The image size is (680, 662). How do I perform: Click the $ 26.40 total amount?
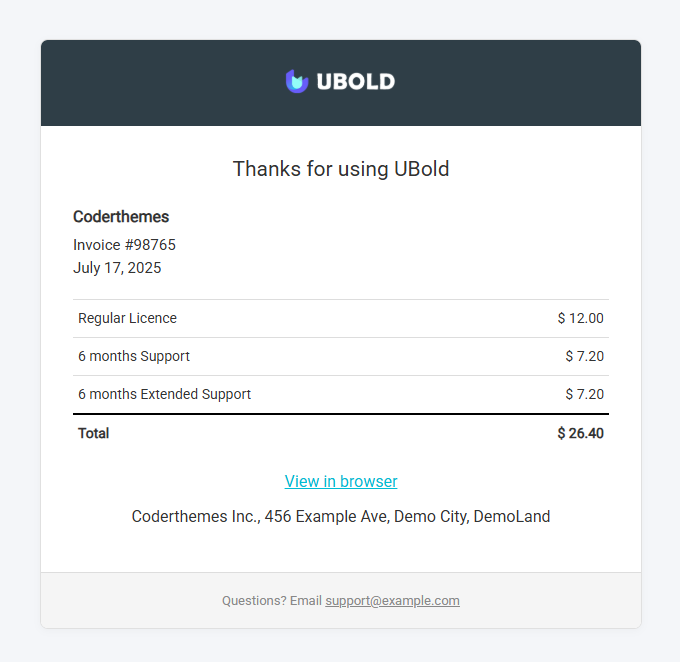pyautogui.click(x=580, y=433)
